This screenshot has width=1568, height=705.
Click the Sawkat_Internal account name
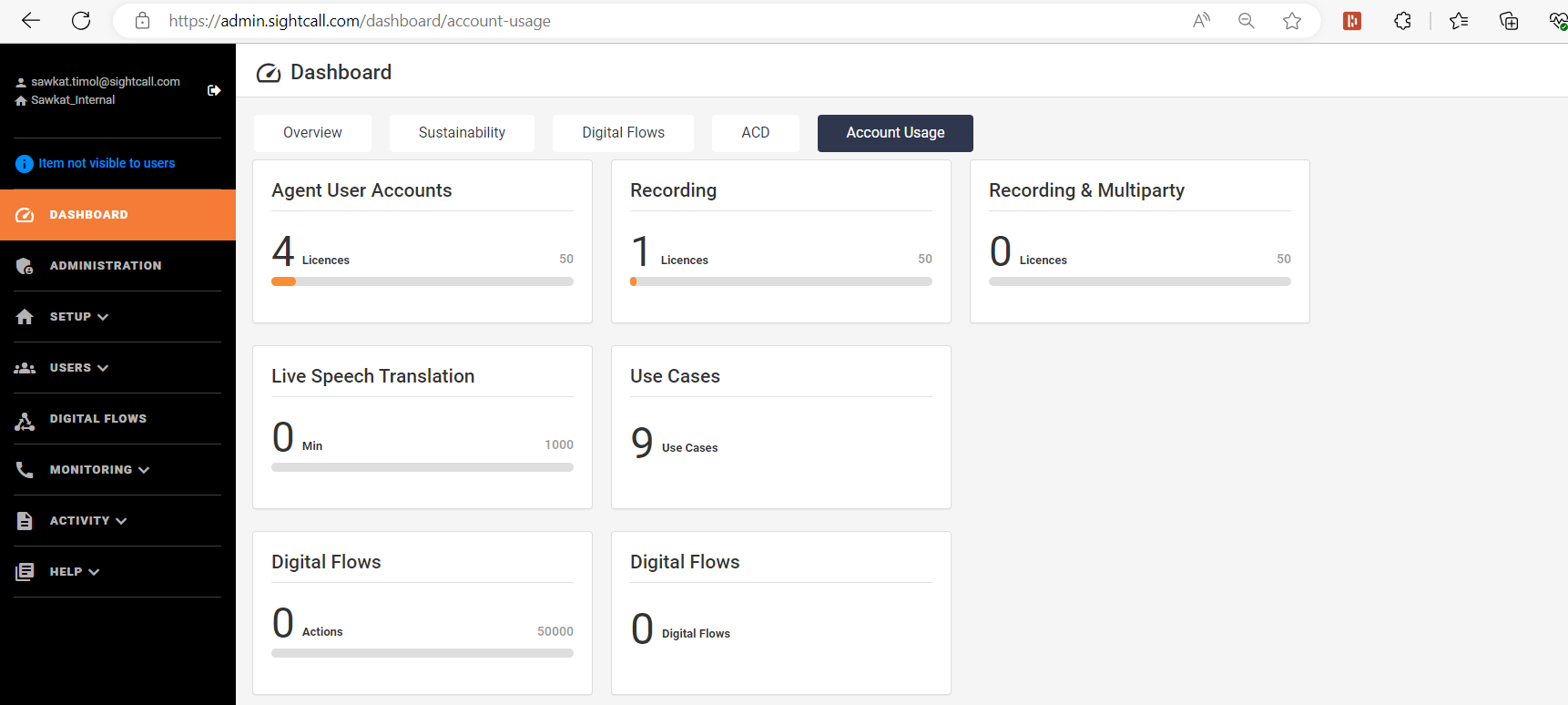[x=73, y=100]
